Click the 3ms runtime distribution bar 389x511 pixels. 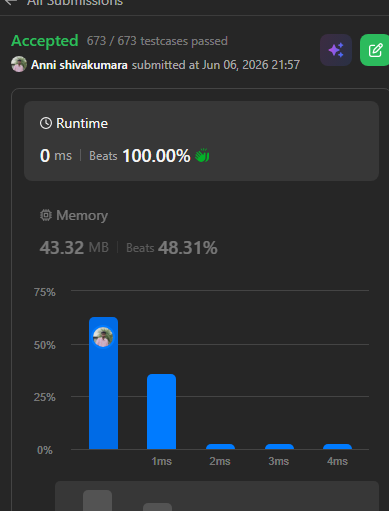(279, 447)
